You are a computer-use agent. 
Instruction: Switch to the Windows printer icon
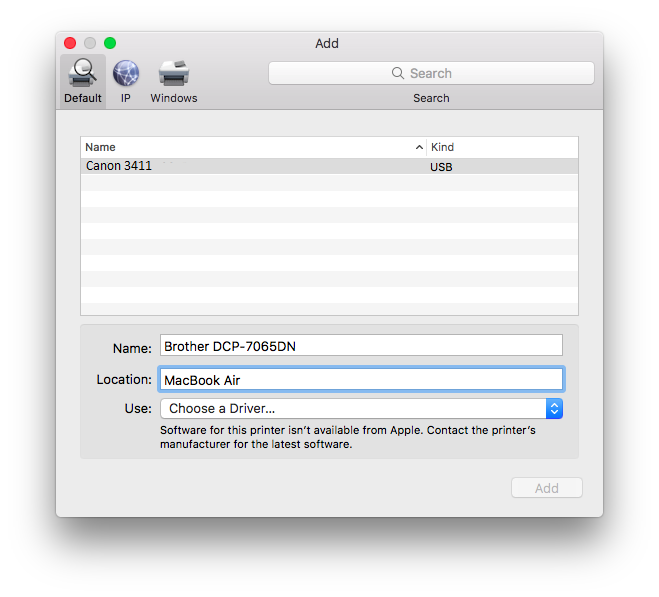coord(174,73)
